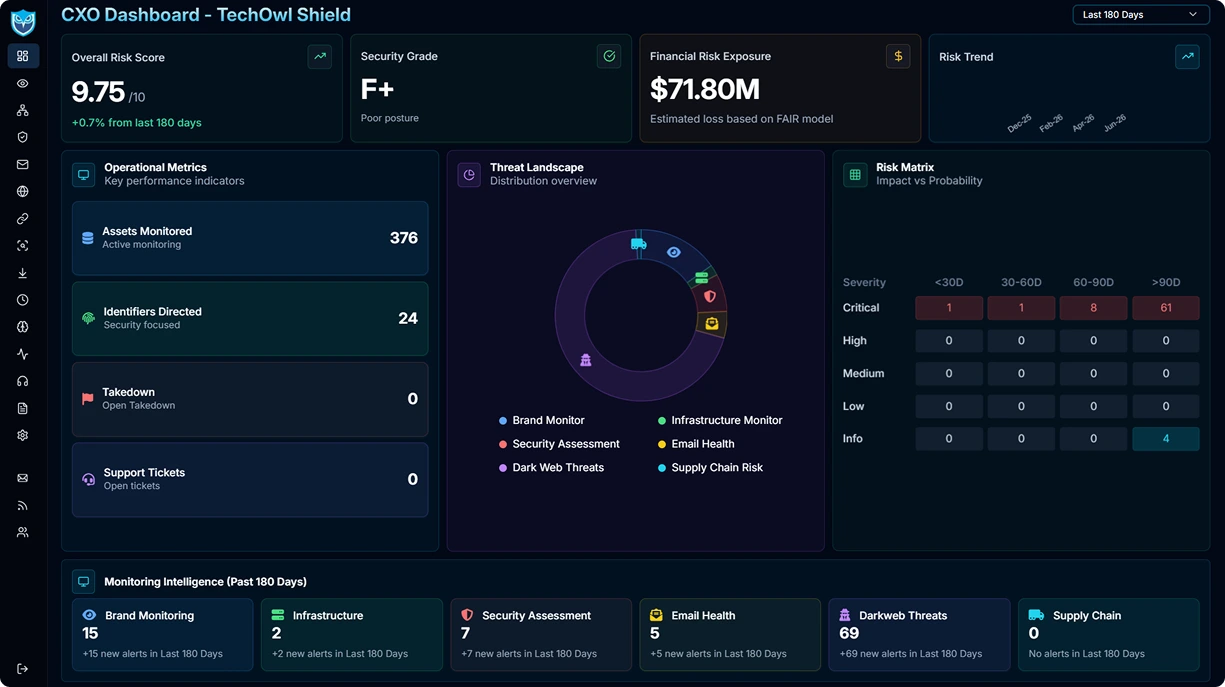Image resolution: width=1225 pixels, height=687 pixels.
Task: Toggle Email Health legend item
Action: tap(696, 444)
